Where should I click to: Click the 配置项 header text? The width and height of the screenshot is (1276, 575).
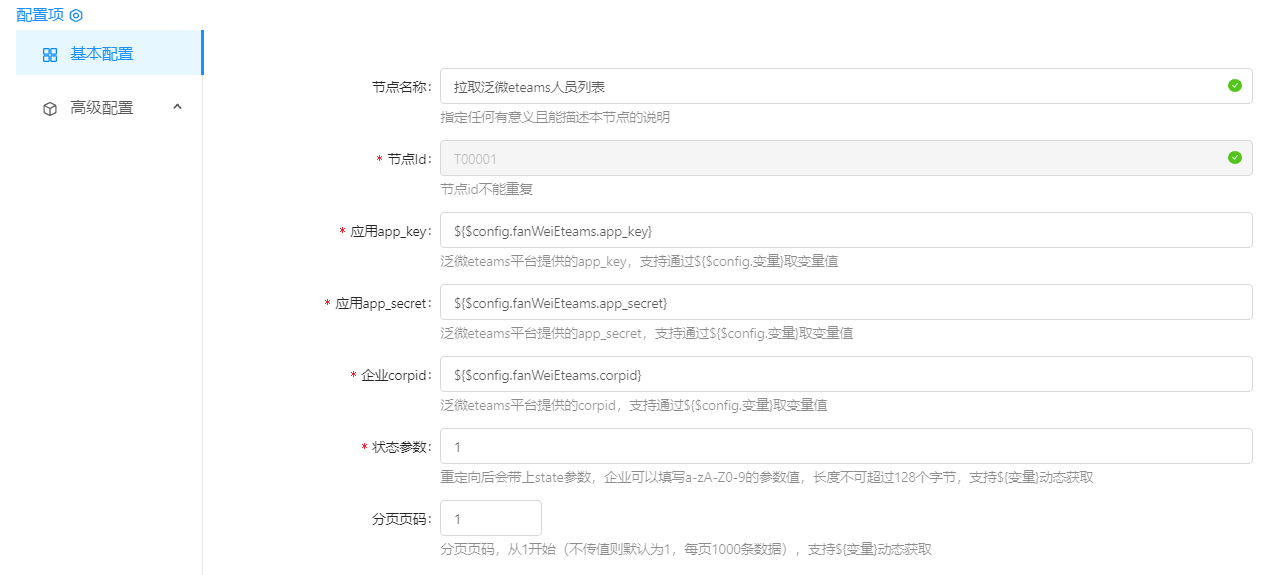coord(40,15)
